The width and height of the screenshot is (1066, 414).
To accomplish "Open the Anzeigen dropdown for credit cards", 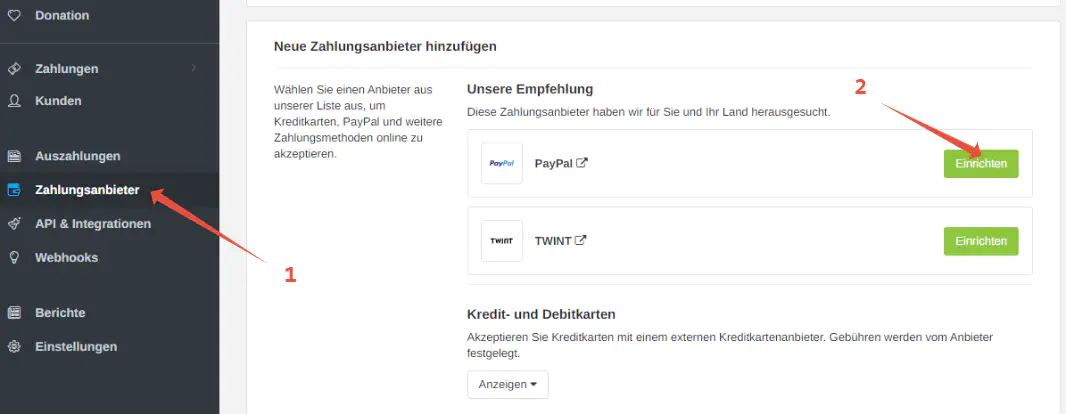I will pos(507,384).
